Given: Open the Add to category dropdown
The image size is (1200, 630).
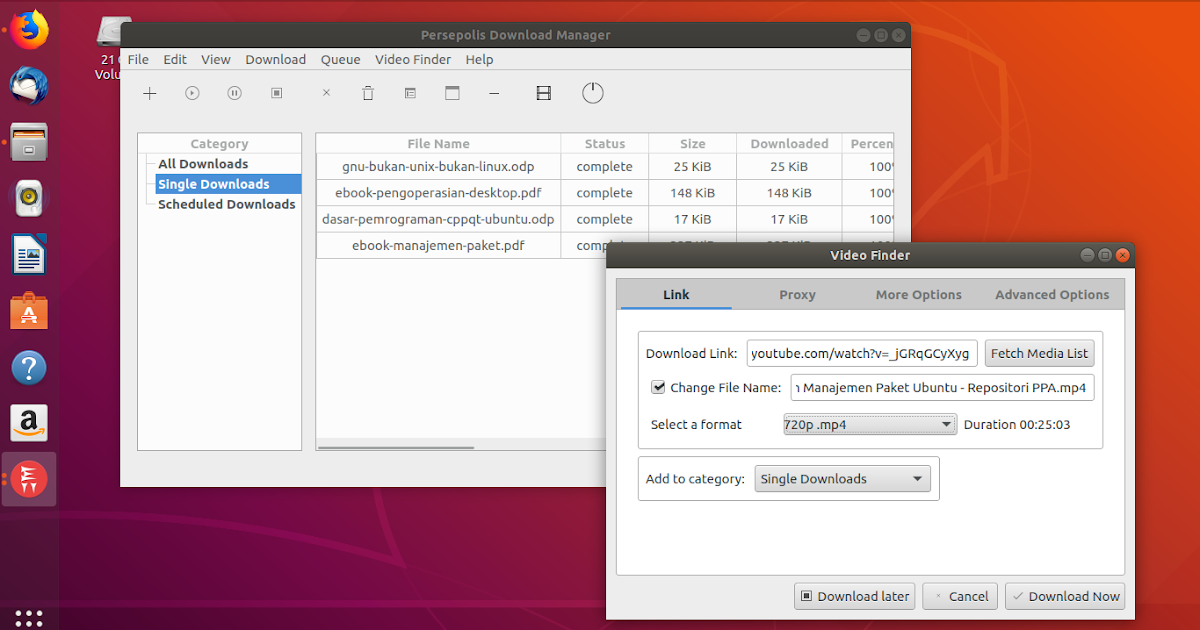Looking at the screenshot, I should pos(841,478).
